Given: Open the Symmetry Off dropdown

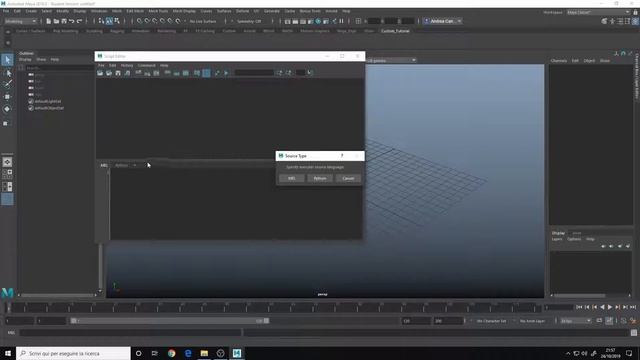Looking at the screenshot, I should [249, 21].
